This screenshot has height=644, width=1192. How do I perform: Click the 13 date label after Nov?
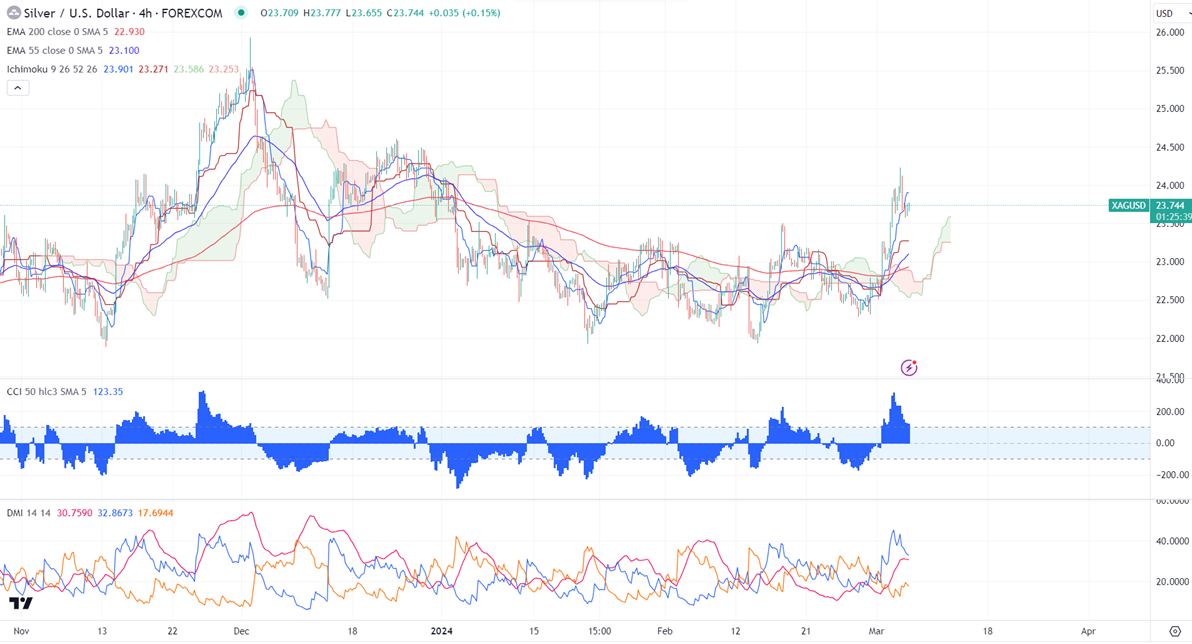click(x=102, y=631)
